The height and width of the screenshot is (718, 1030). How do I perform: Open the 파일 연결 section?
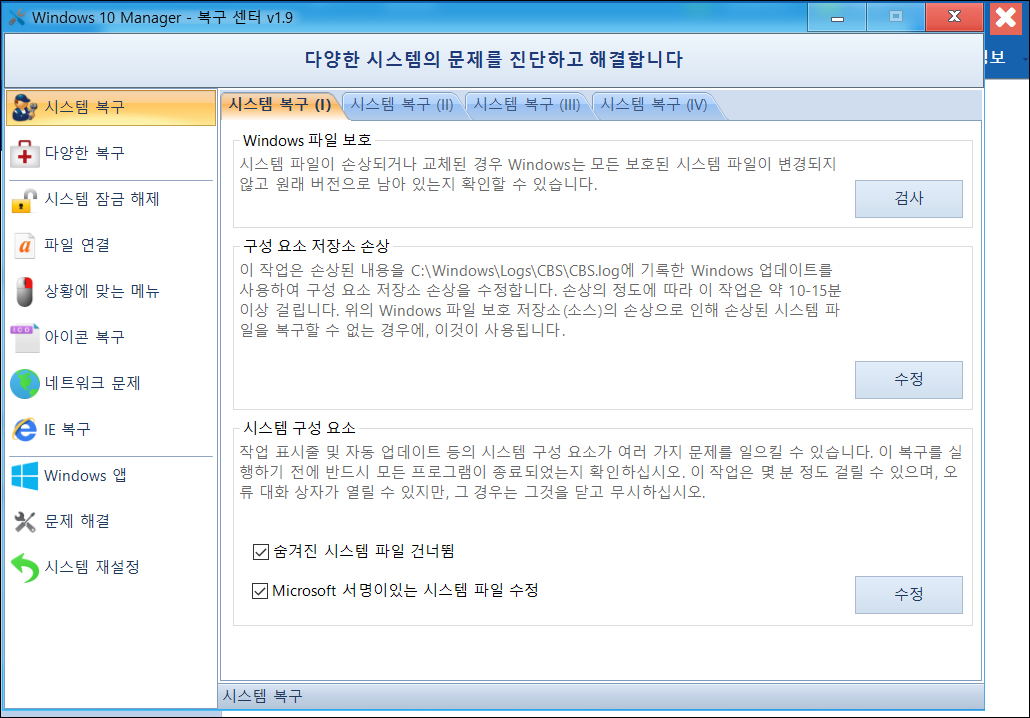(x=110, y=246)
